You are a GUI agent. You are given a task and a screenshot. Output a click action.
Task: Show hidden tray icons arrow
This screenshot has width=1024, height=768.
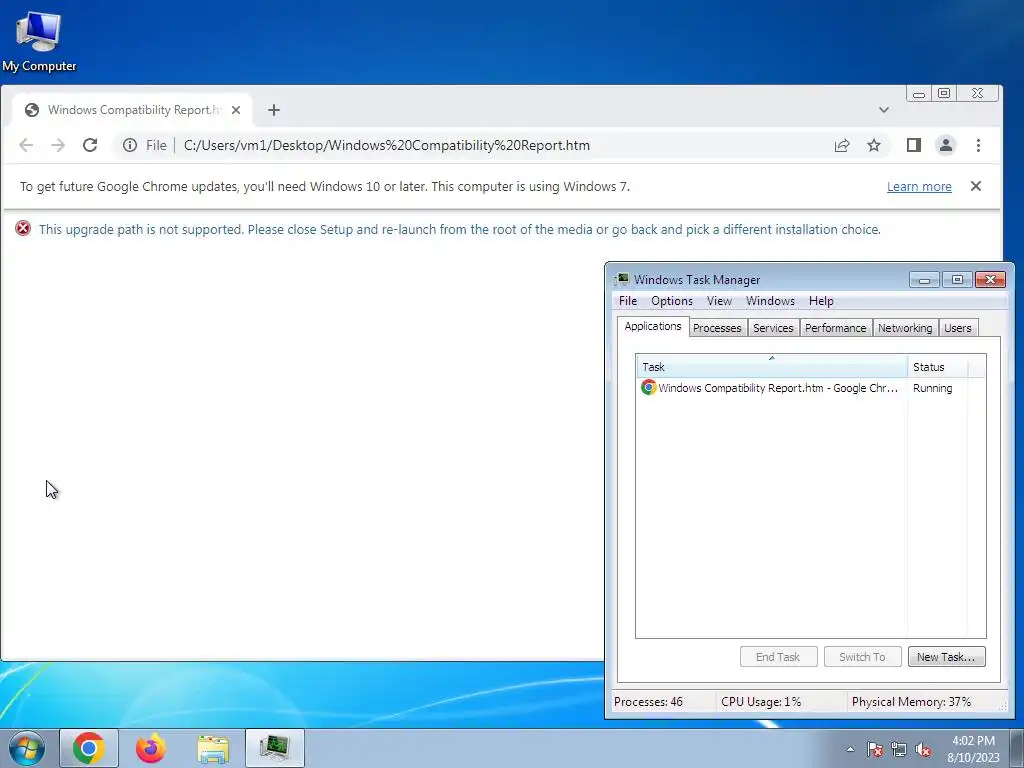pyautogui.click(x=850, y=749)
